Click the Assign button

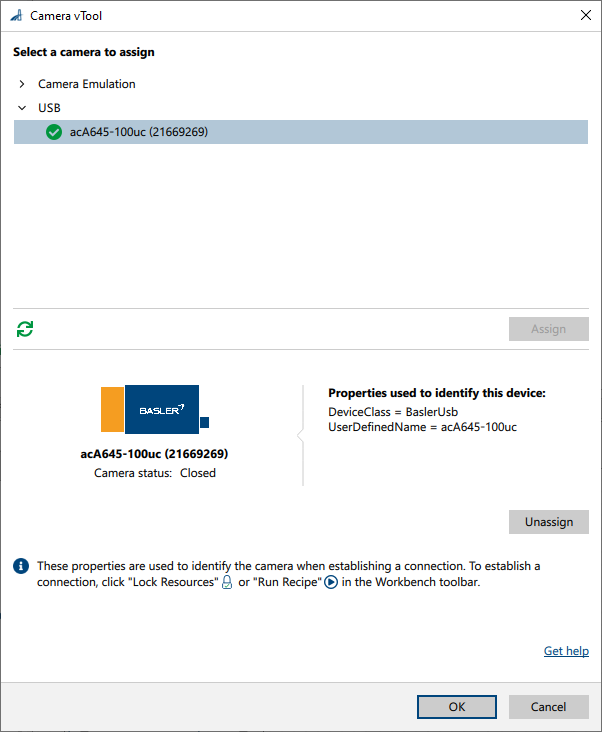[548, 329]
